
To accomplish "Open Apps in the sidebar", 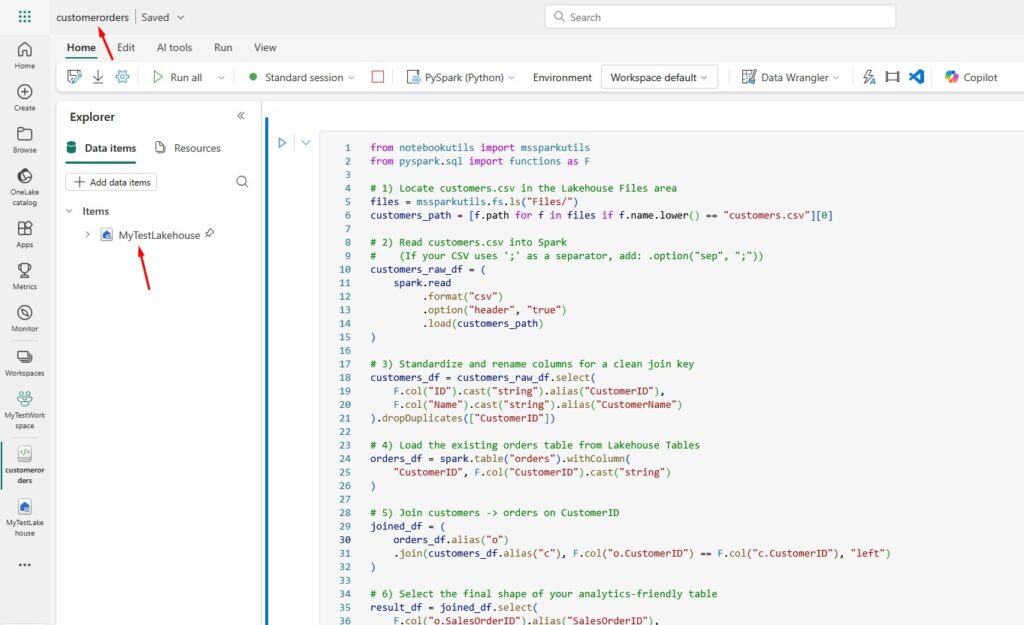I will point(24,234).
